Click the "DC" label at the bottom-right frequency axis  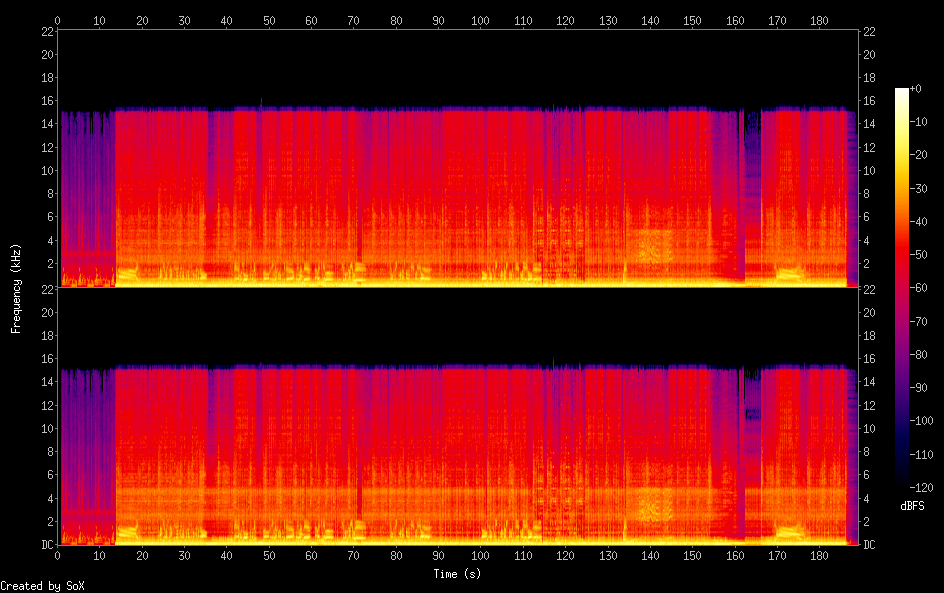(x=869, y=544)
